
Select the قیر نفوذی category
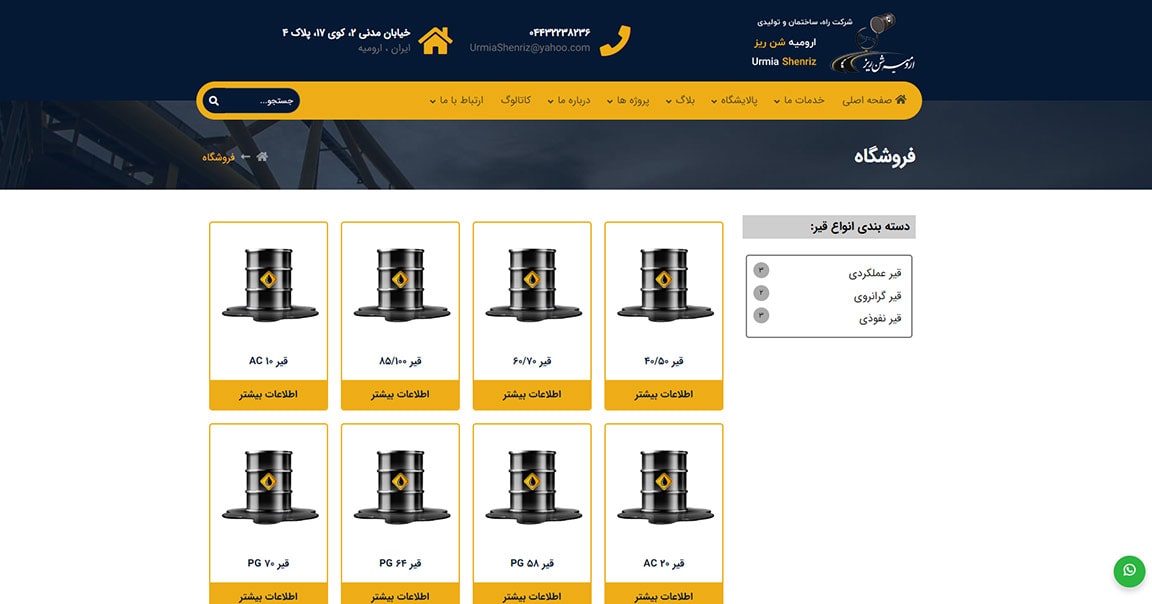click(x=879, y=319)
